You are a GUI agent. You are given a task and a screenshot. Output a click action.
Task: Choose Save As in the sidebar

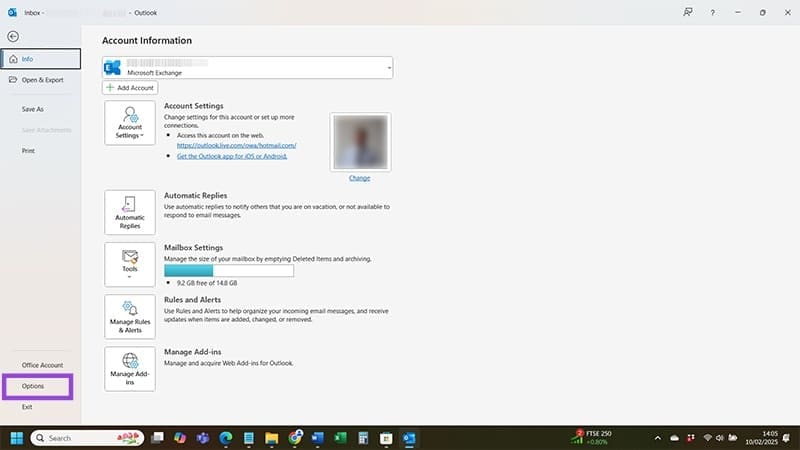click(x=33, y=109)
